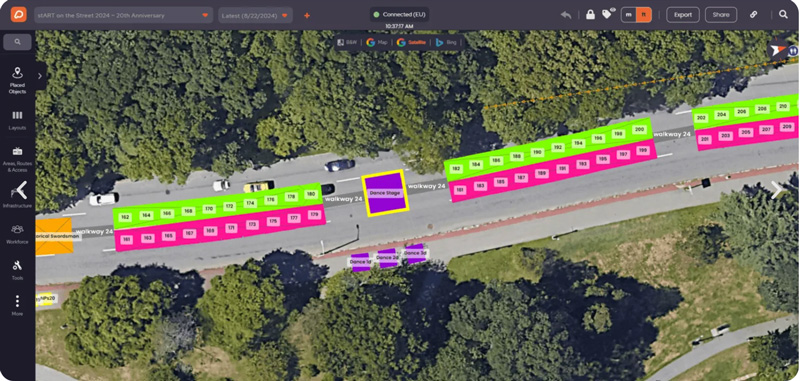Open the Placed Objects panel
Image resolution: width=800 pixels, height=381 pixels.
point(17,80)
